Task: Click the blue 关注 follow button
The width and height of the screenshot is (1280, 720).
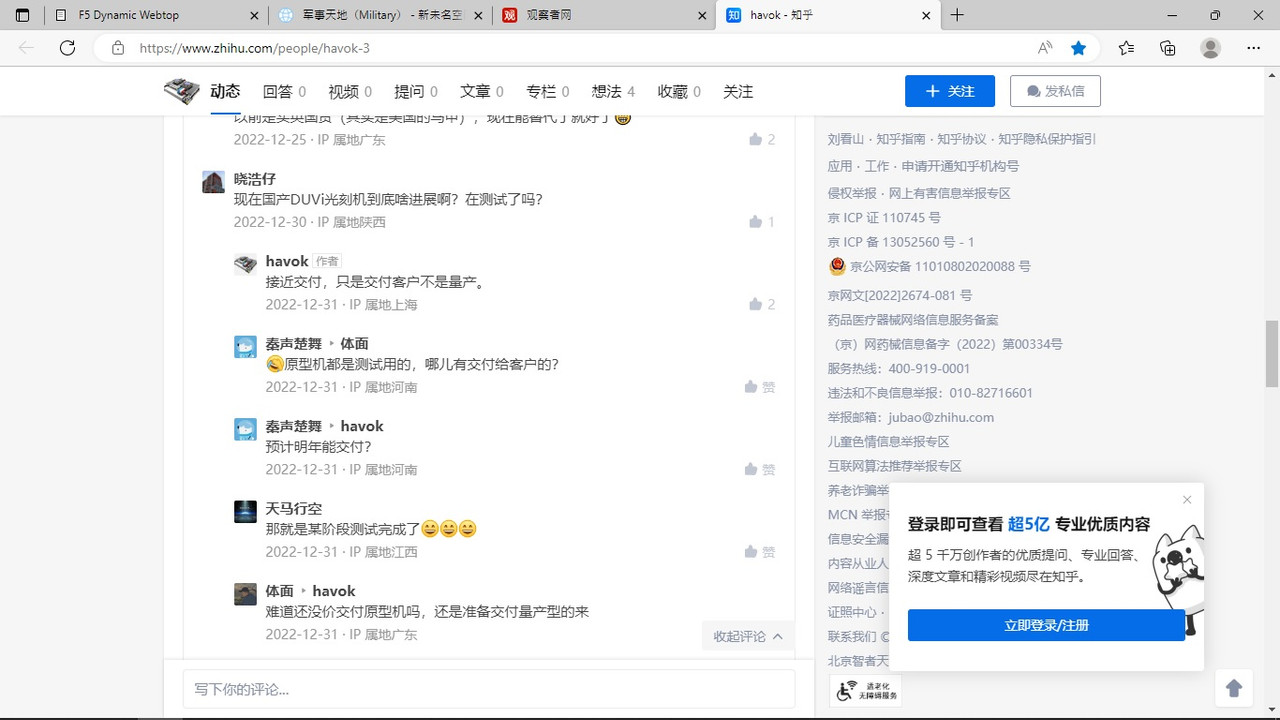Action: pyautogui.click(x=949, y=91)
